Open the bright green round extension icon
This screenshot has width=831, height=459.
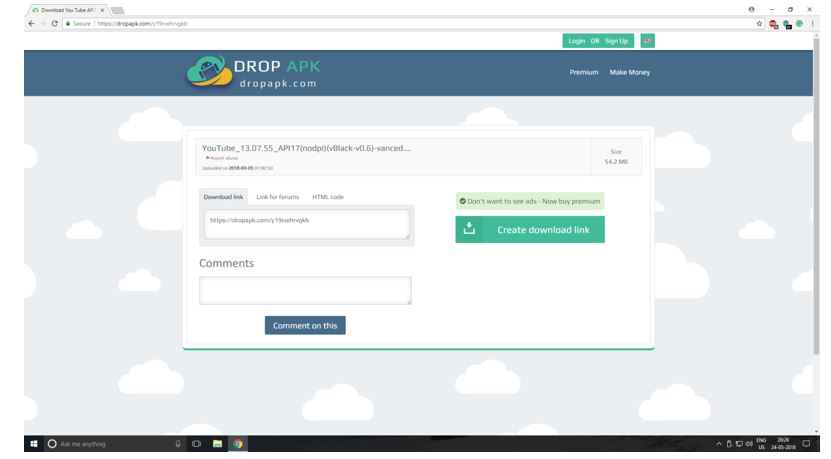point(799,24)
